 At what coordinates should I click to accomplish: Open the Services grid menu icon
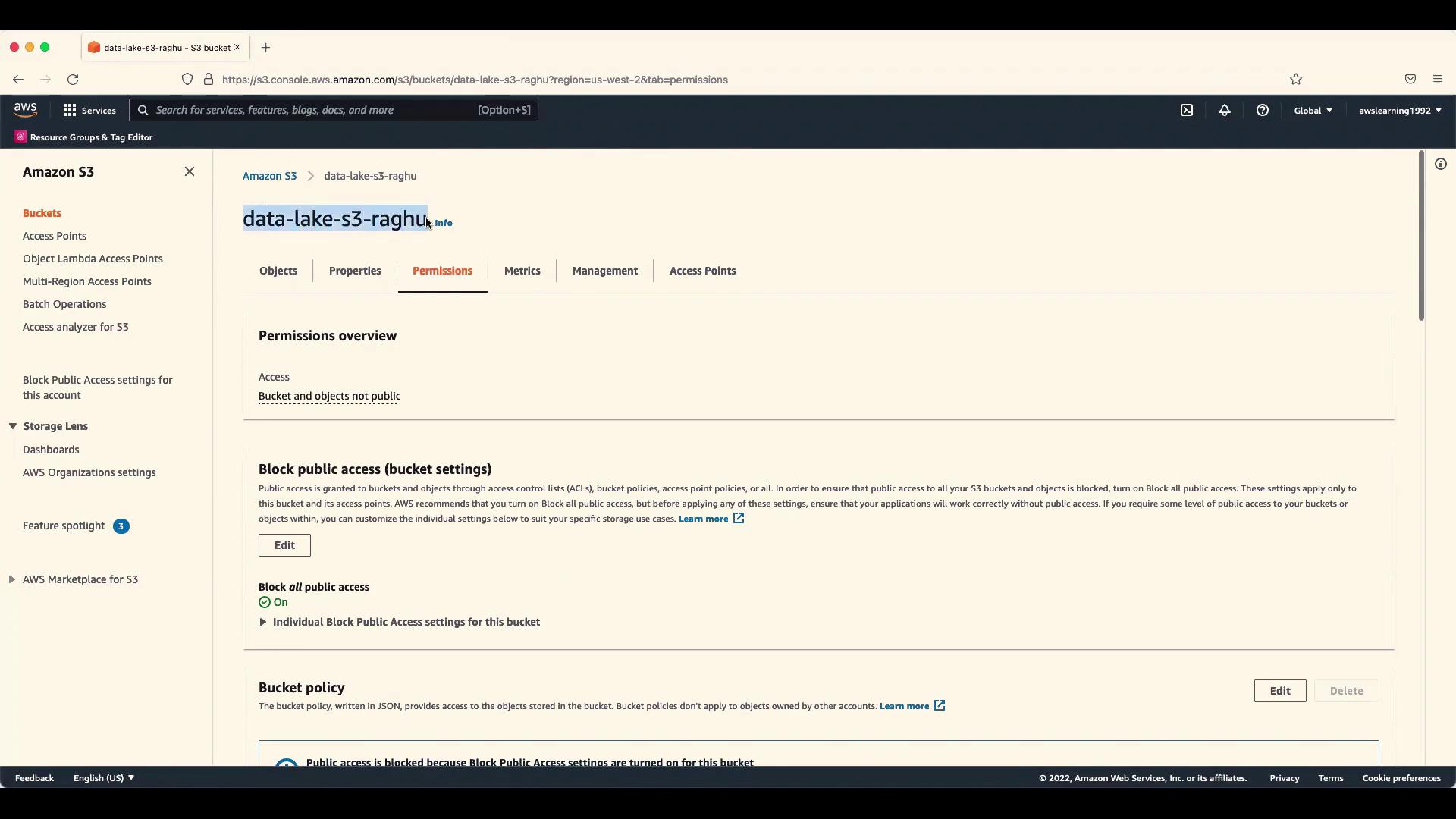[70, 110]
